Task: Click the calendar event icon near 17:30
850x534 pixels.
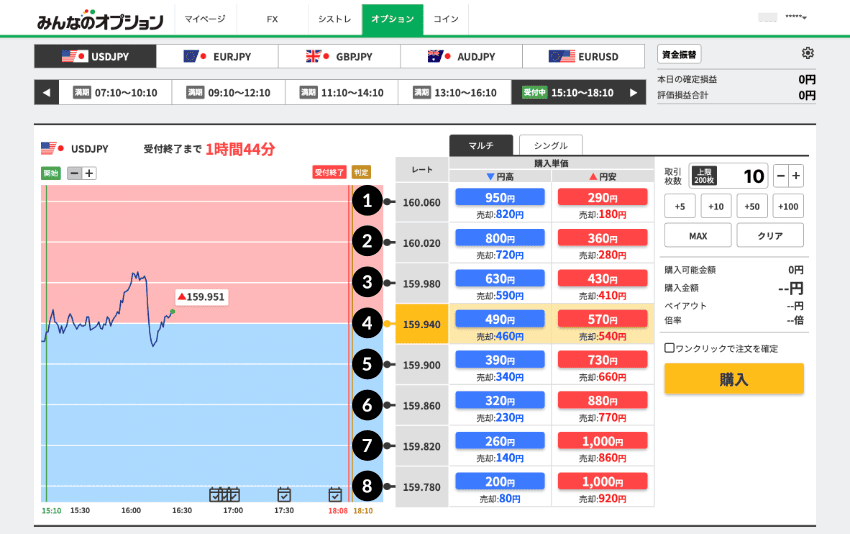Action: [x=284, y=494]
